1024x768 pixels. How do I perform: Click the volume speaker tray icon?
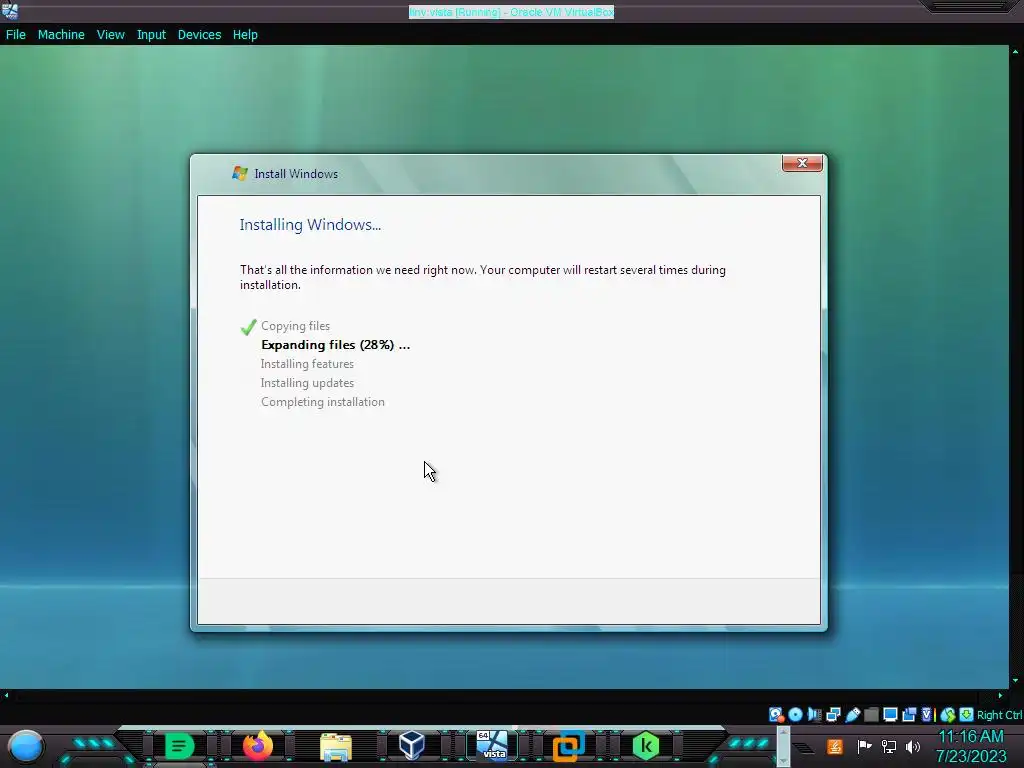(913, 746)
